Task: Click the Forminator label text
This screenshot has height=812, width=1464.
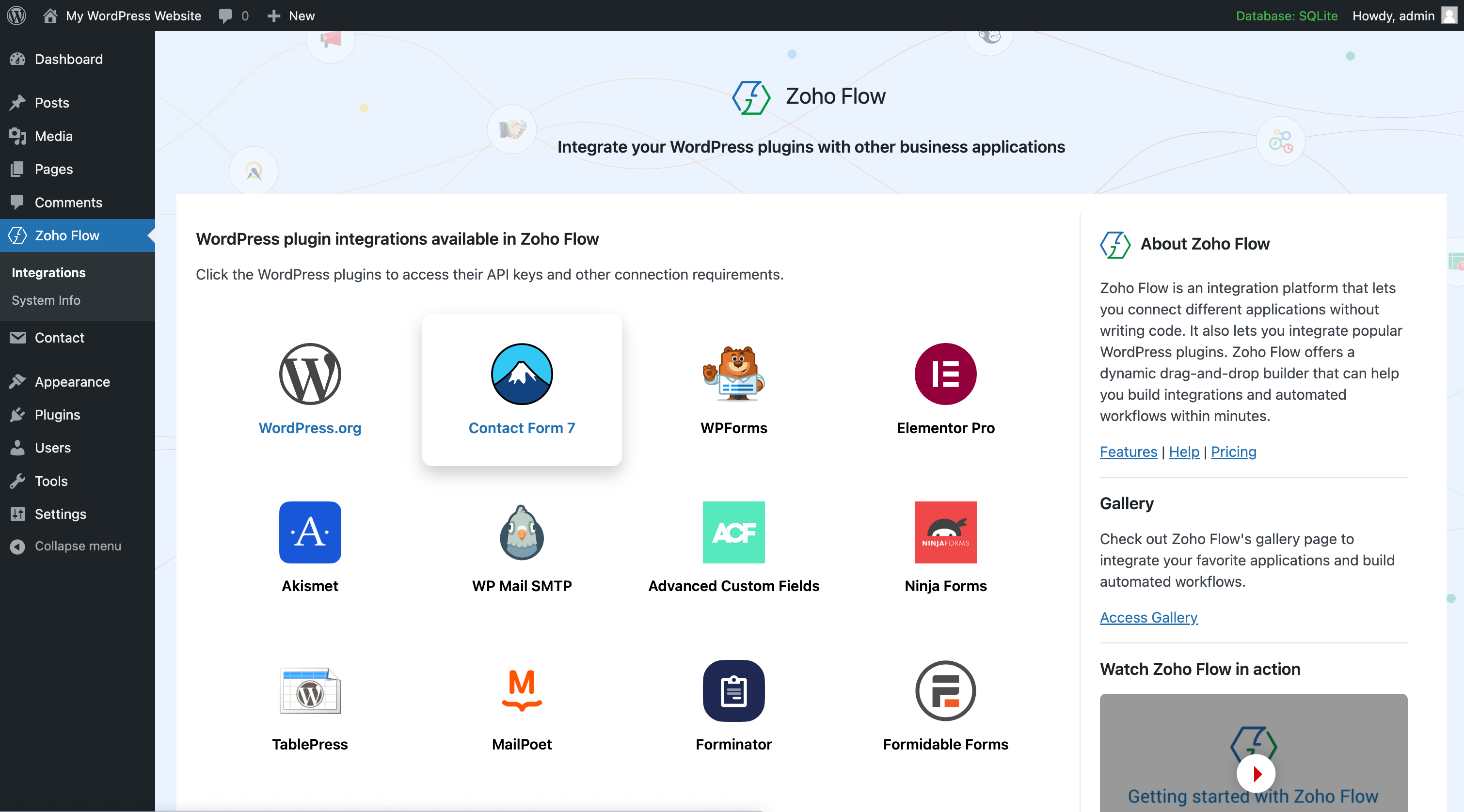Action: (x=734, y=745)
